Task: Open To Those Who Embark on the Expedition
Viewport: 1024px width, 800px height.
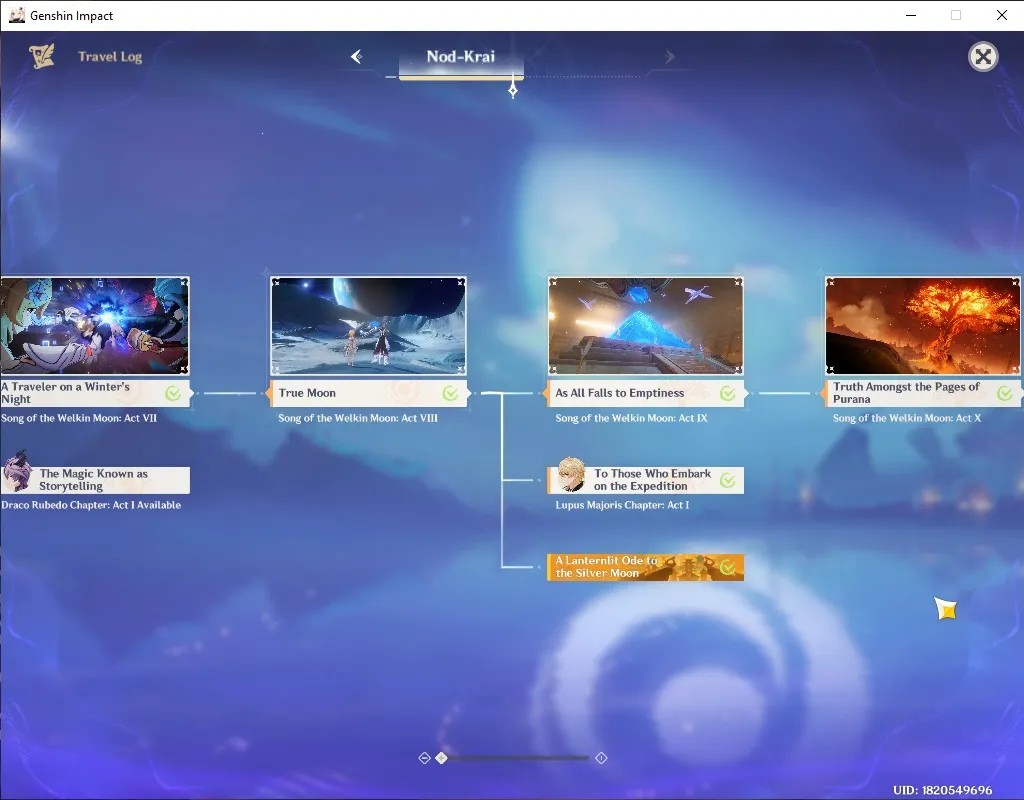Action: coord(645,480)
